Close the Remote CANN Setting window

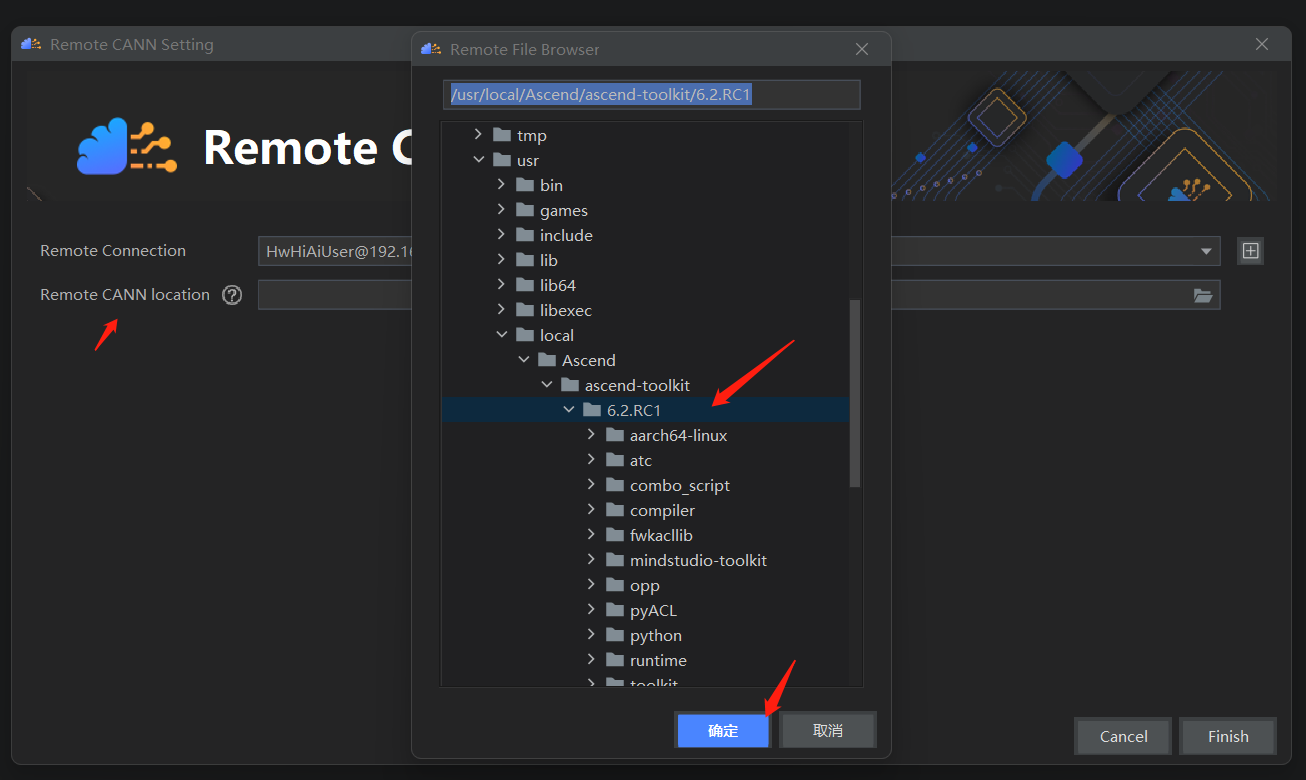pos(1262,44)
